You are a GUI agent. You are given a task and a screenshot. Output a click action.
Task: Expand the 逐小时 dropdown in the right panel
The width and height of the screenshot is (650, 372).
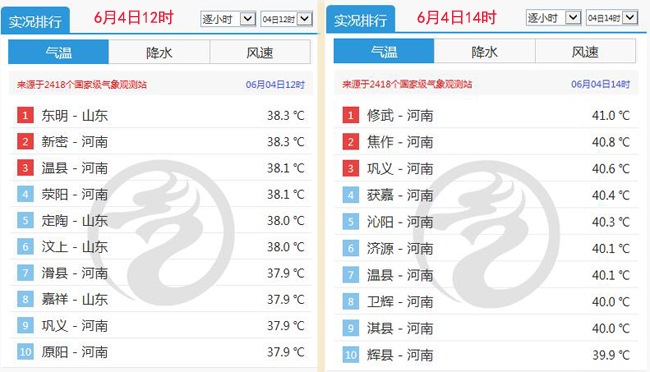553,18
